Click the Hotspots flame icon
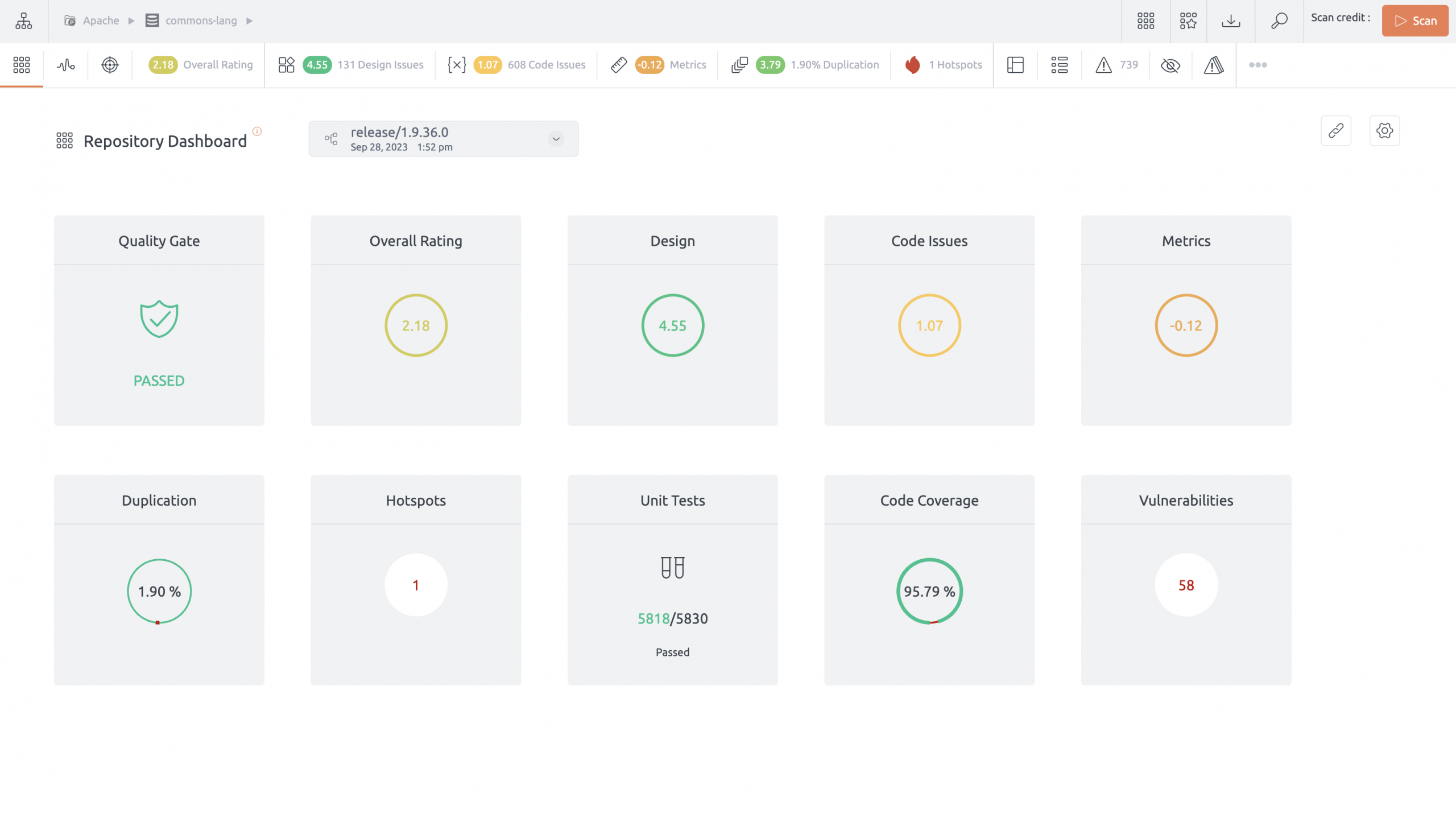1456x830 pixels. [x=912, y=64]
